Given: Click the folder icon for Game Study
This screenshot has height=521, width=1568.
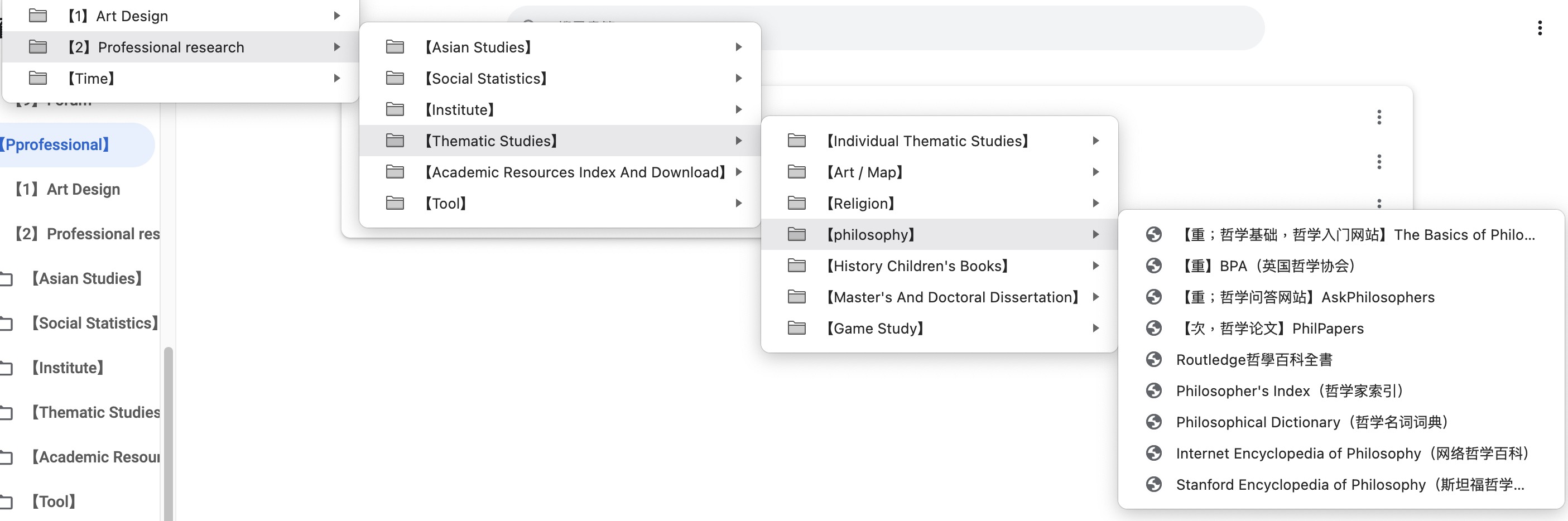Looking at the screenshot, I should tap(796, 328).
